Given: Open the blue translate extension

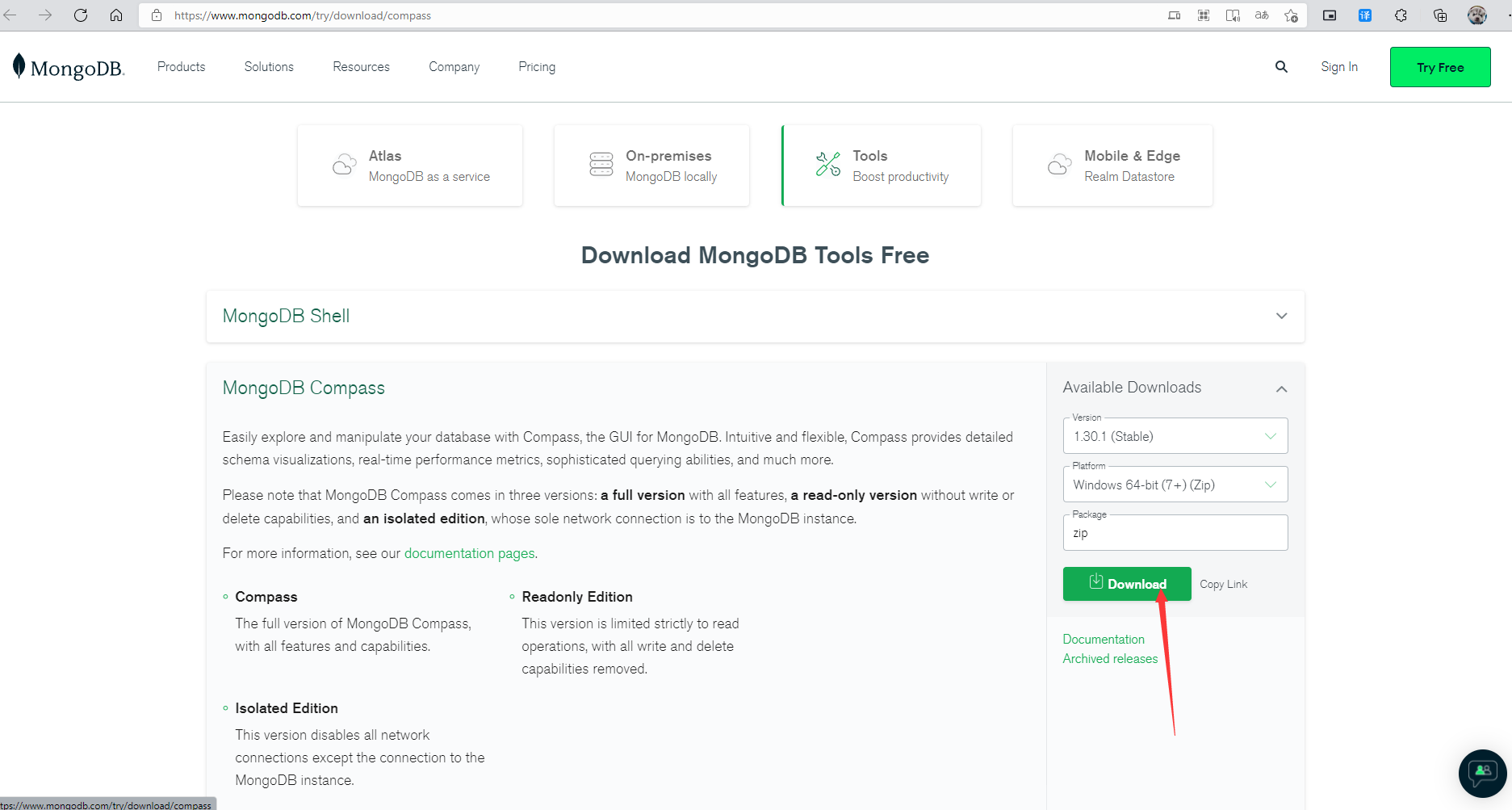Looking at the screenshot, I should 1365,15.
